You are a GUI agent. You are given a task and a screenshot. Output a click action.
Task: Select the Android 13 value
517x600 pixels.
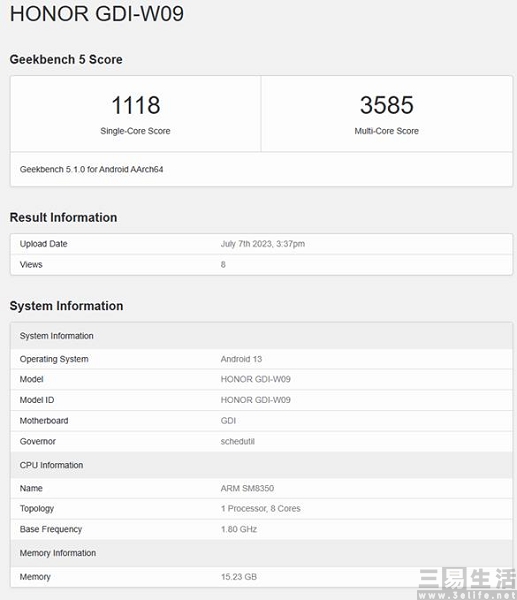tap(241, 359)
